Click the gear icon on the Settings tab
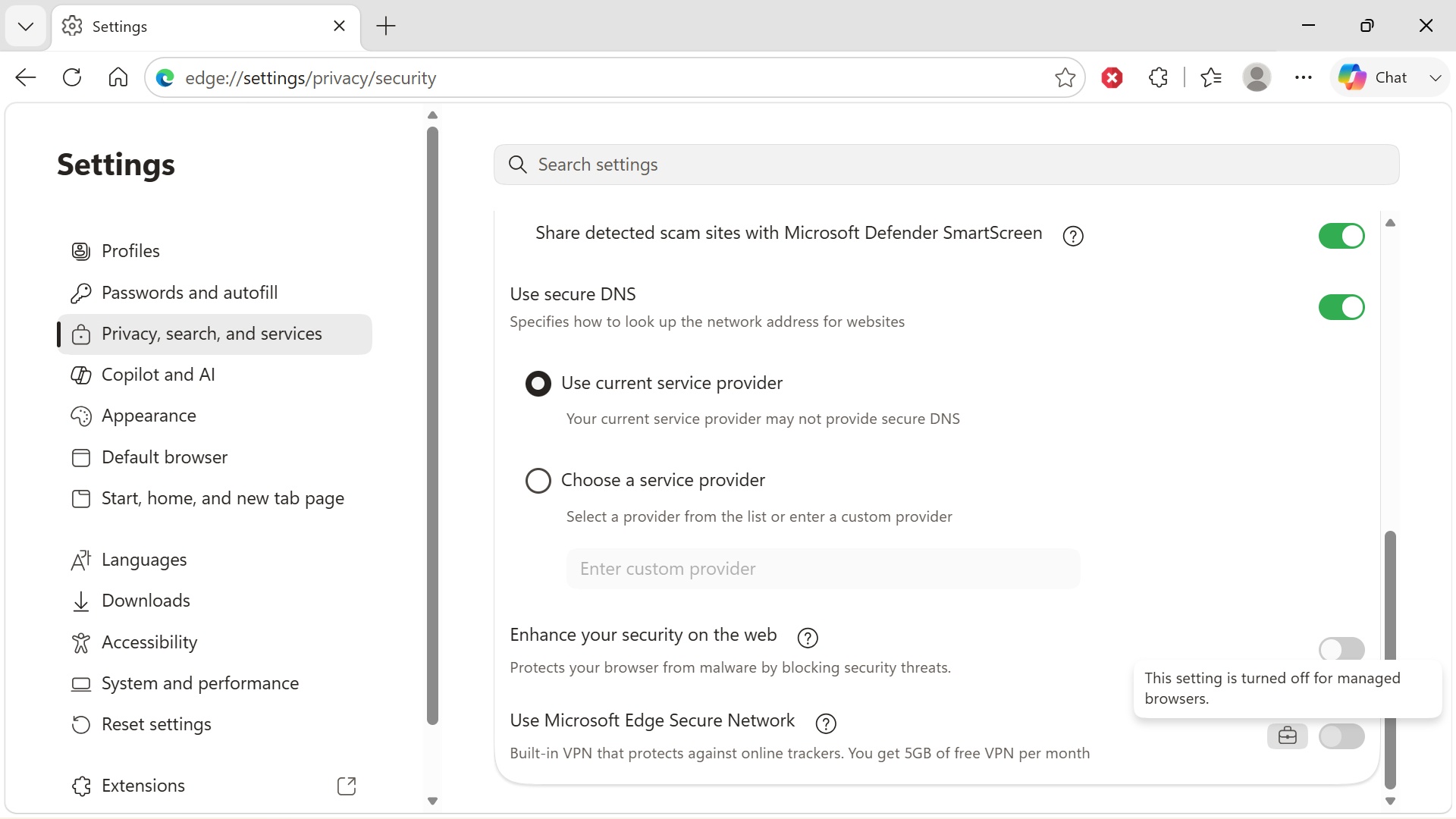This screenshot has width=1456, height=819. pos(72,27)
